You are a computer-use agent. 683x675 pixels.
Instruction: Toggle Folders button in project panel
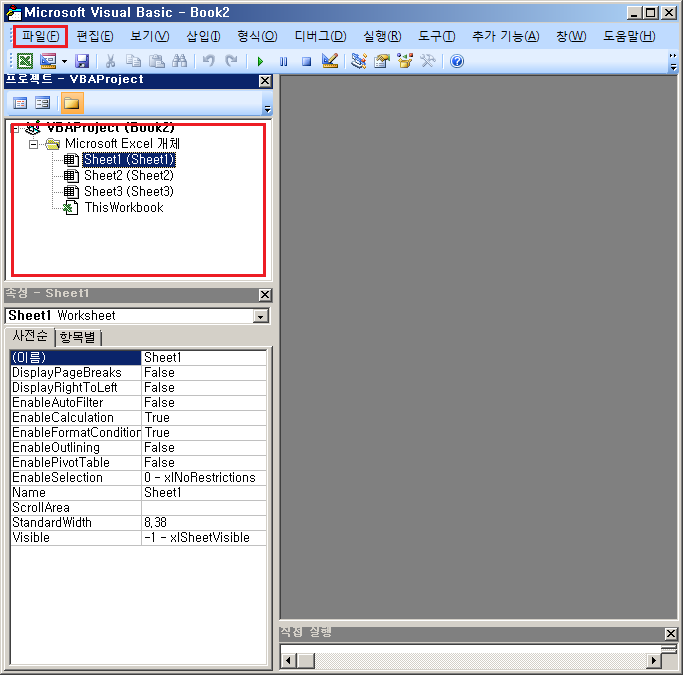pyautogui.click(x=72, y=103)
